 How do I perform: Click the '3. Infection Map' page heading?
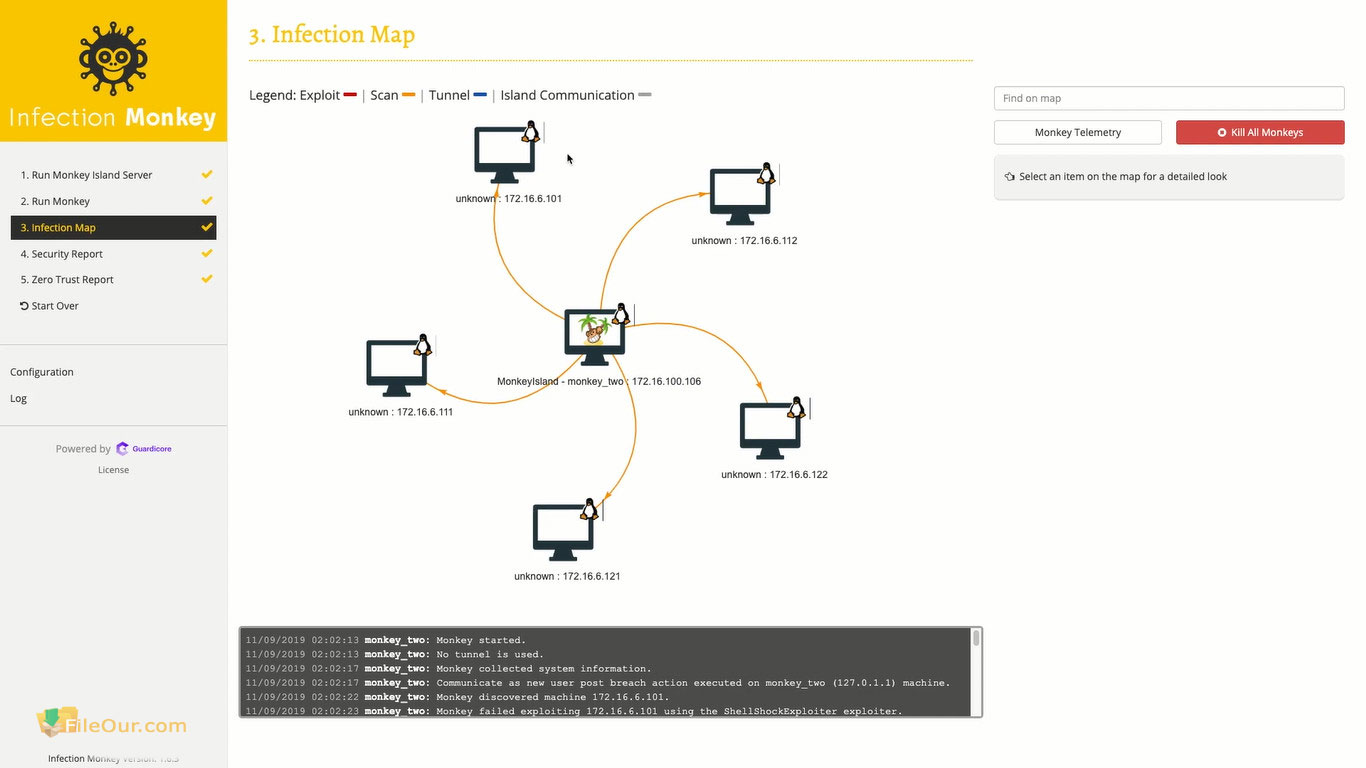tap(332, 35)
